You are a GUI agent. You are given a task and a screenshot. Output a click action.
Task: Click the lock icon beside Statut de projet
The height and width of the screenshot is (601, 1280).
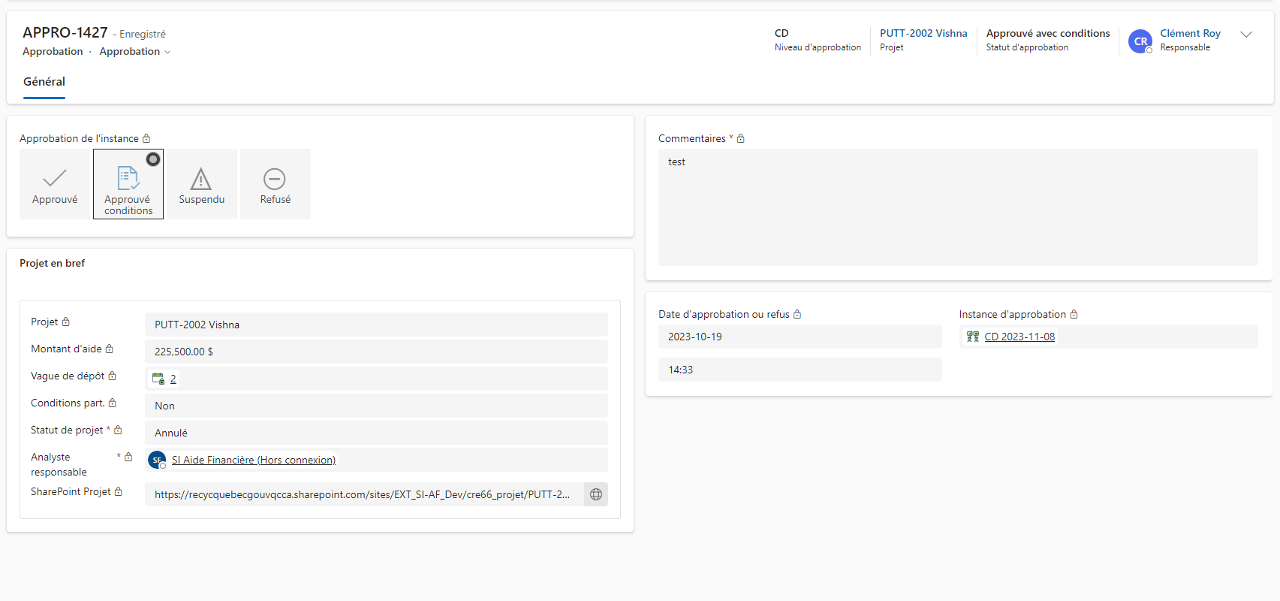point(118,430)
